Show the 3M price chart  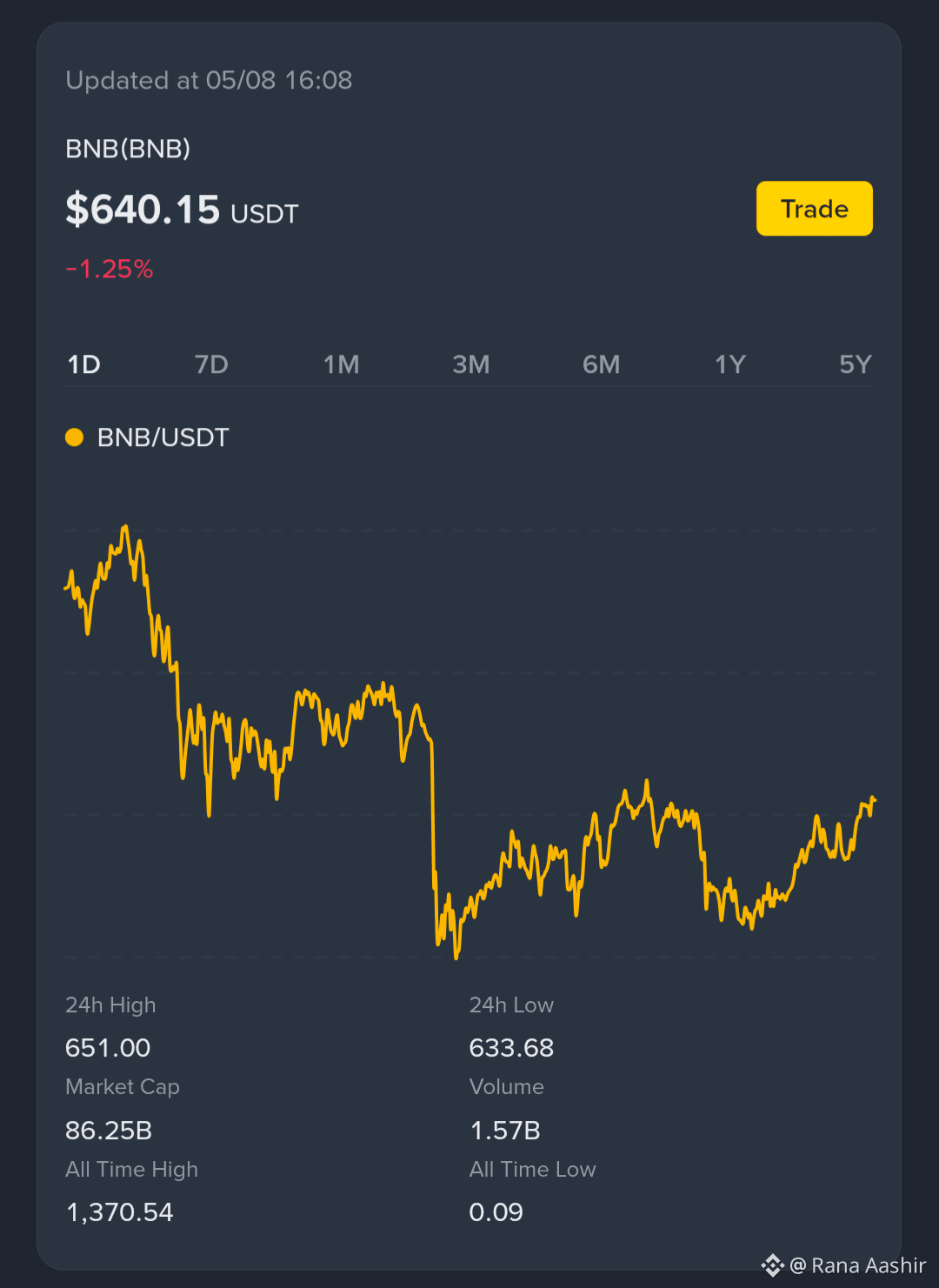pos(471,364)
